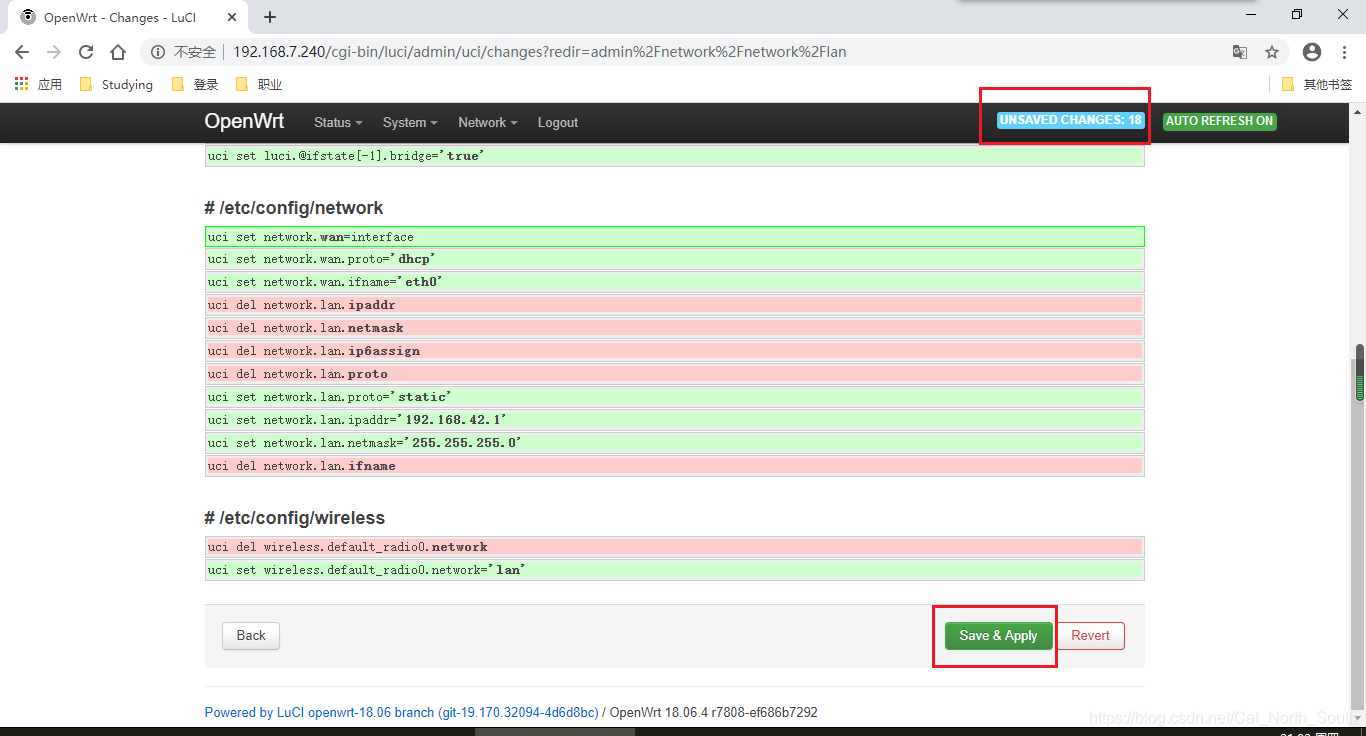Expand the Status menu
Image resolution: width=1366 pixels, height=736 pixels.
click(x=338, y=122)
